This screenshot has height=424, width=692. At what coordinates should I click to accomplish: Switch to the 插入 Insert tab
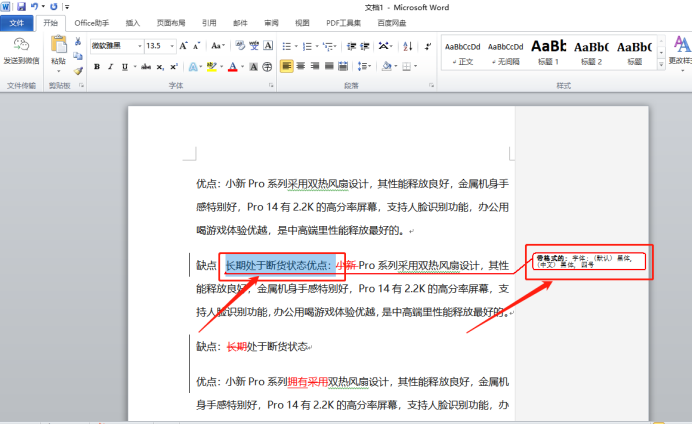(x=132, y=23)
